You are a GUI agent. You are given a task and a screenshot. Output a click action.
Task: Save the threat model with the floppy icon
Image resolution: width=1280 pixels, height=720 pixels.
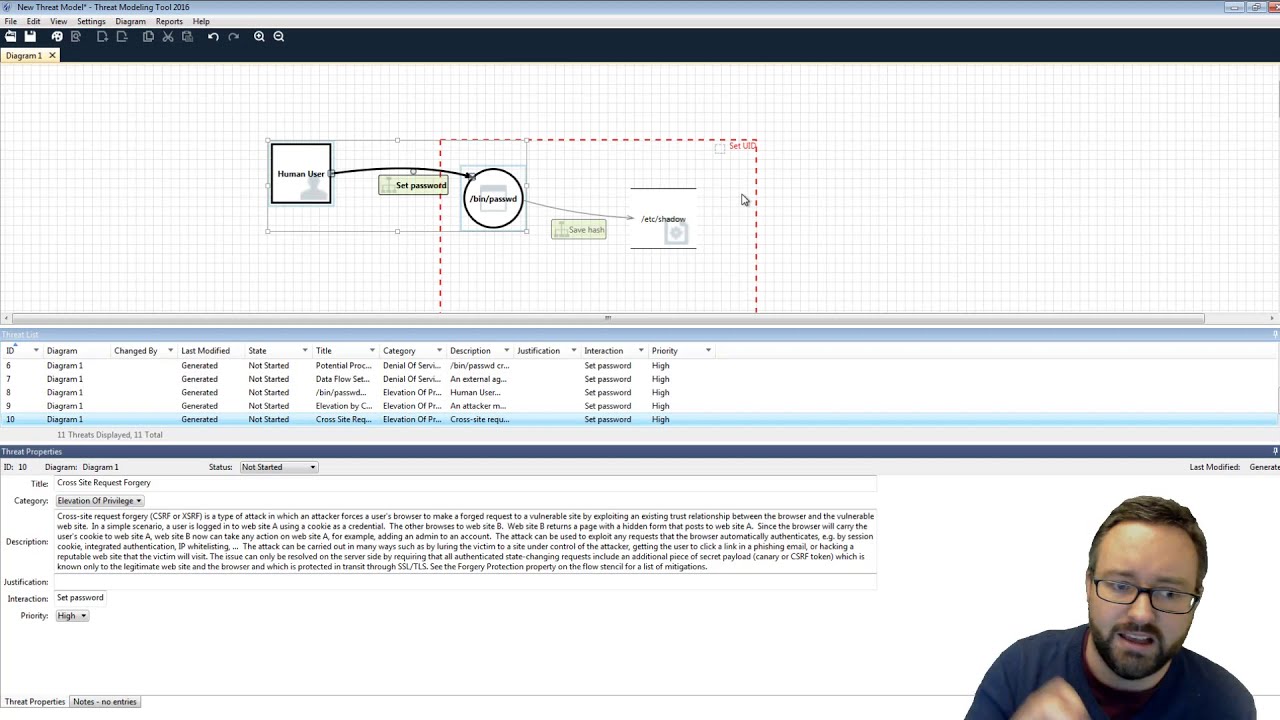(x=30, y=36)
